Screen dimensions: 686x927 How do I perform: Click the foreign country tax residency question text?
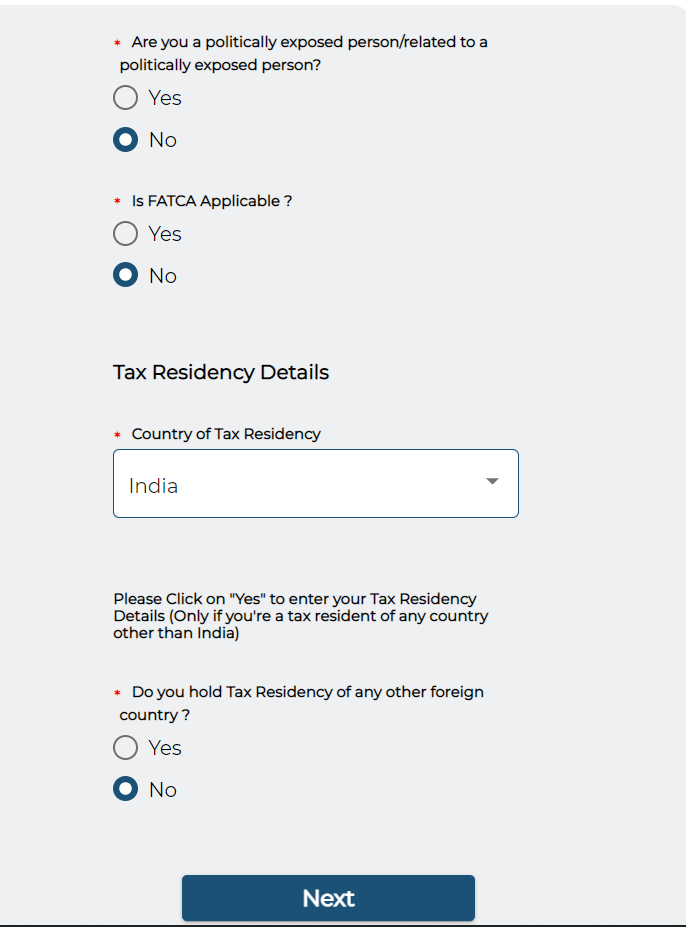(302, 704)
